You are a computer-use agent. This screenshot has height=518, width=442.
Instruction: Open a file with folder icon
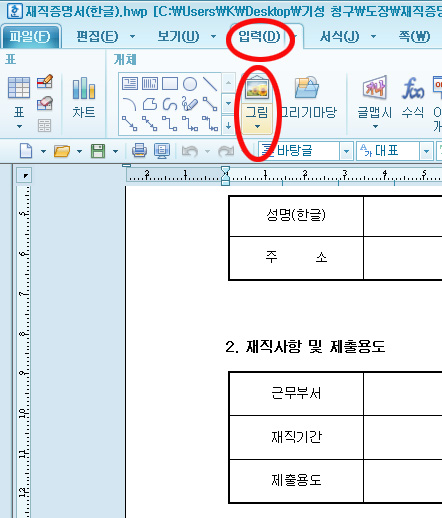(x=62, y=151)
